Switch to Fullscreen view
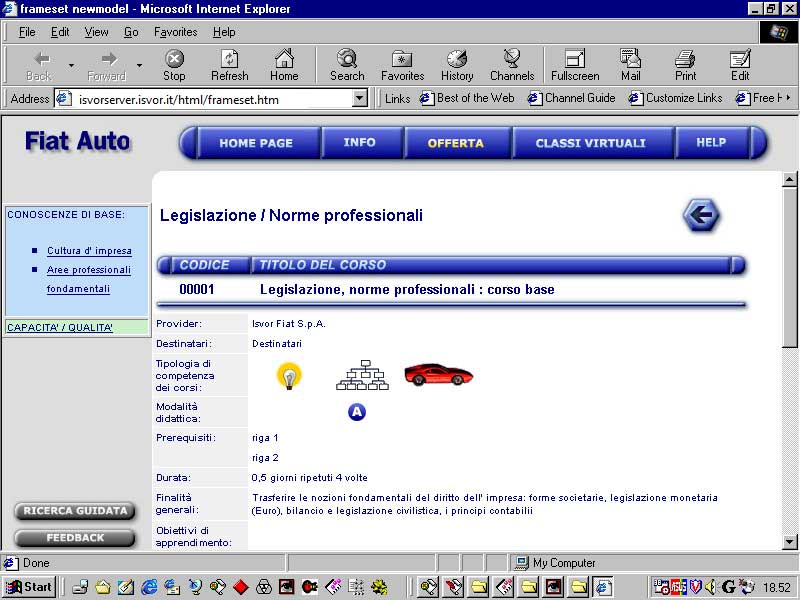This screenshot has height=600, width=800. pyautogui.click(x=575, y=66)
